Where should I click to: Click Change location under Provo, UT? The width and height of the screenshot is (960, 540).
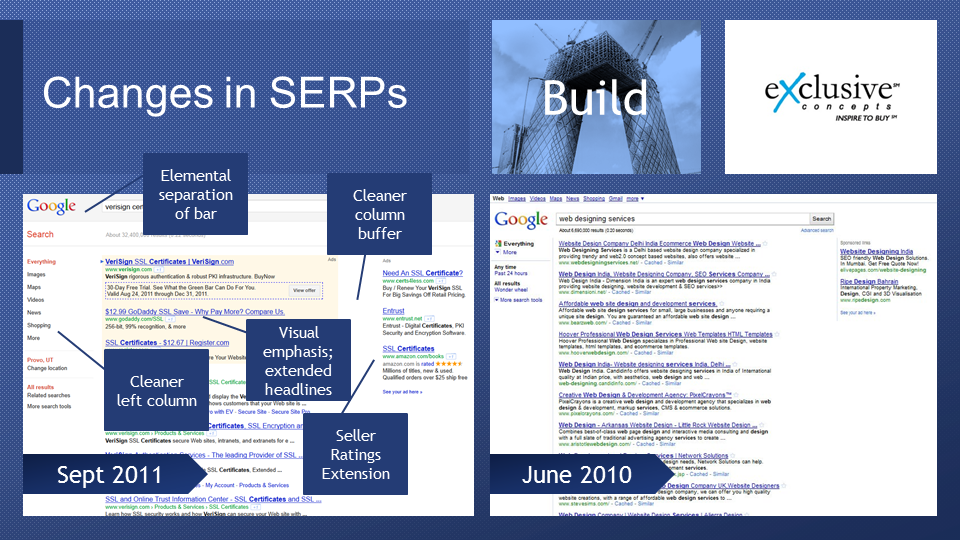click(x=47, y=368)
